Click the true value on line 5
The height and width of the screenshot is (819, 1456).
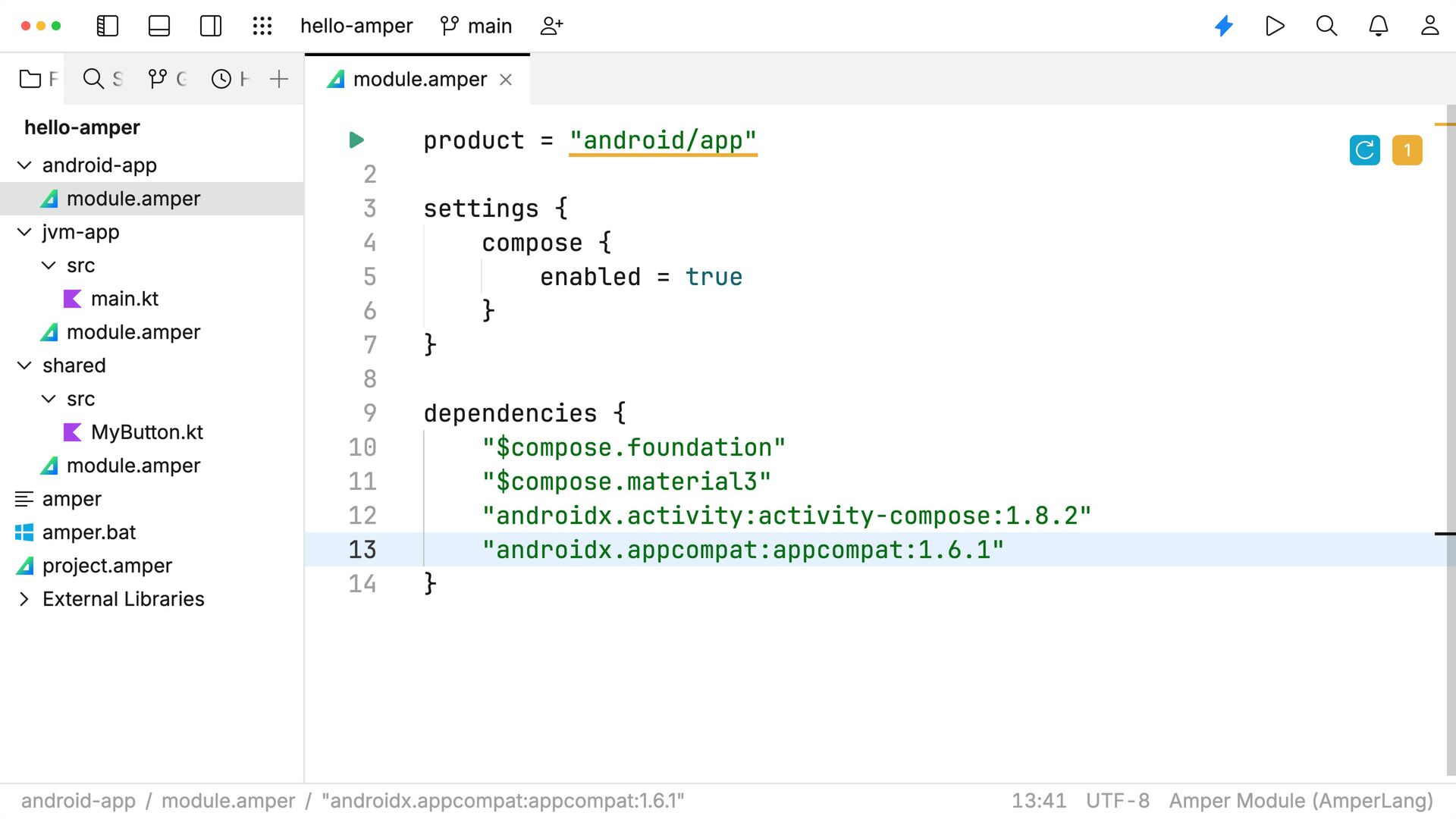(714, 277)
